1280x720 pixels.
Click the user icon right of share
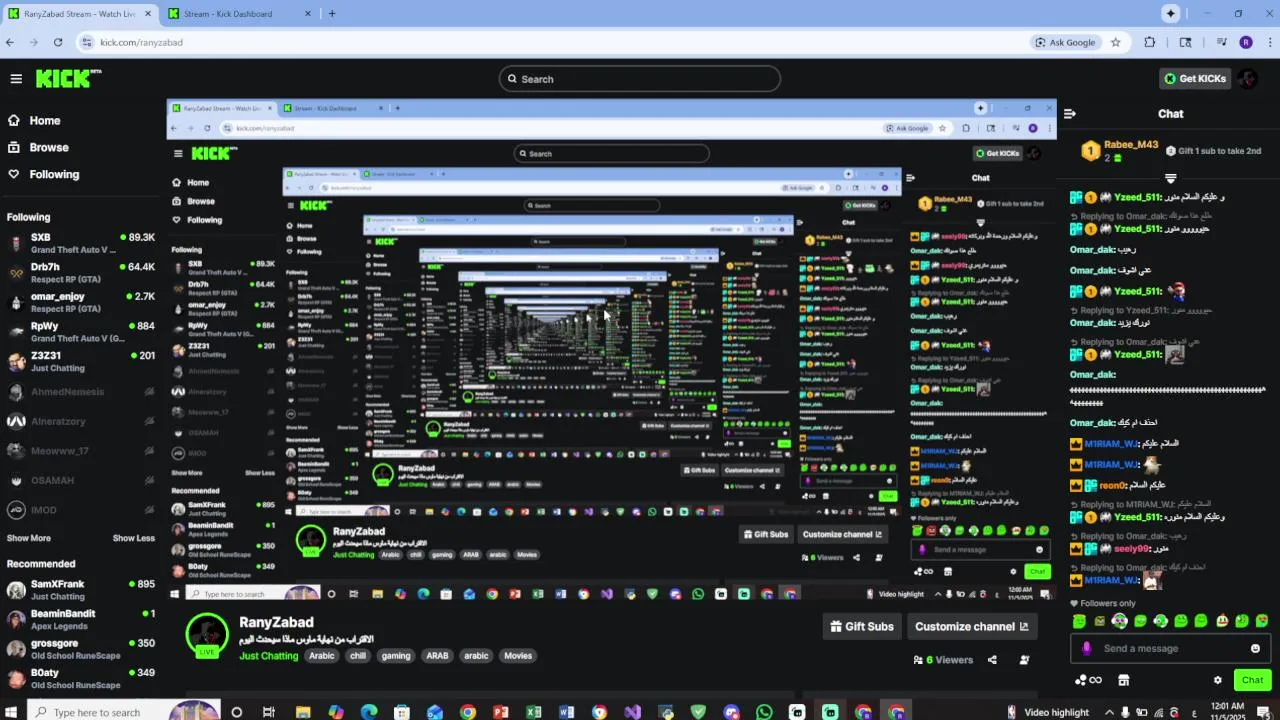coord(1024,660)
